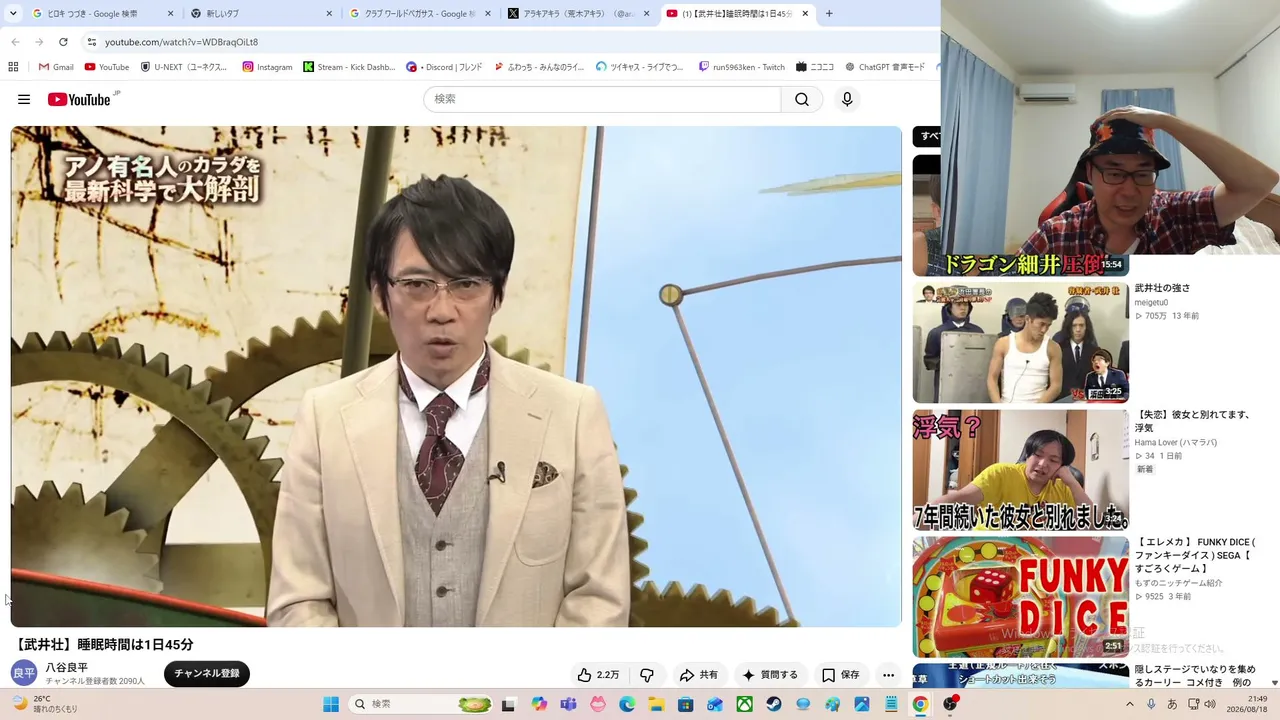1280x720 pixels.
Task: Open the U-NEXT bookmark
Action: tap(184, 67)
